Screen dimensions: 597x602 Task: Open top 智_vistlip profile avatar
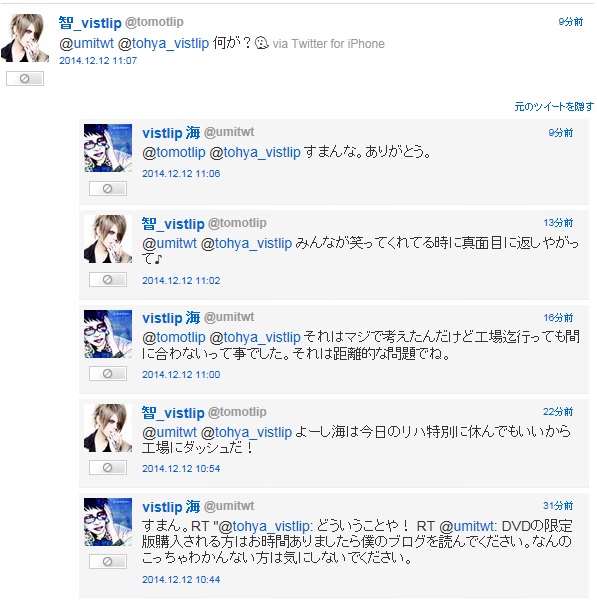[25, 38]
